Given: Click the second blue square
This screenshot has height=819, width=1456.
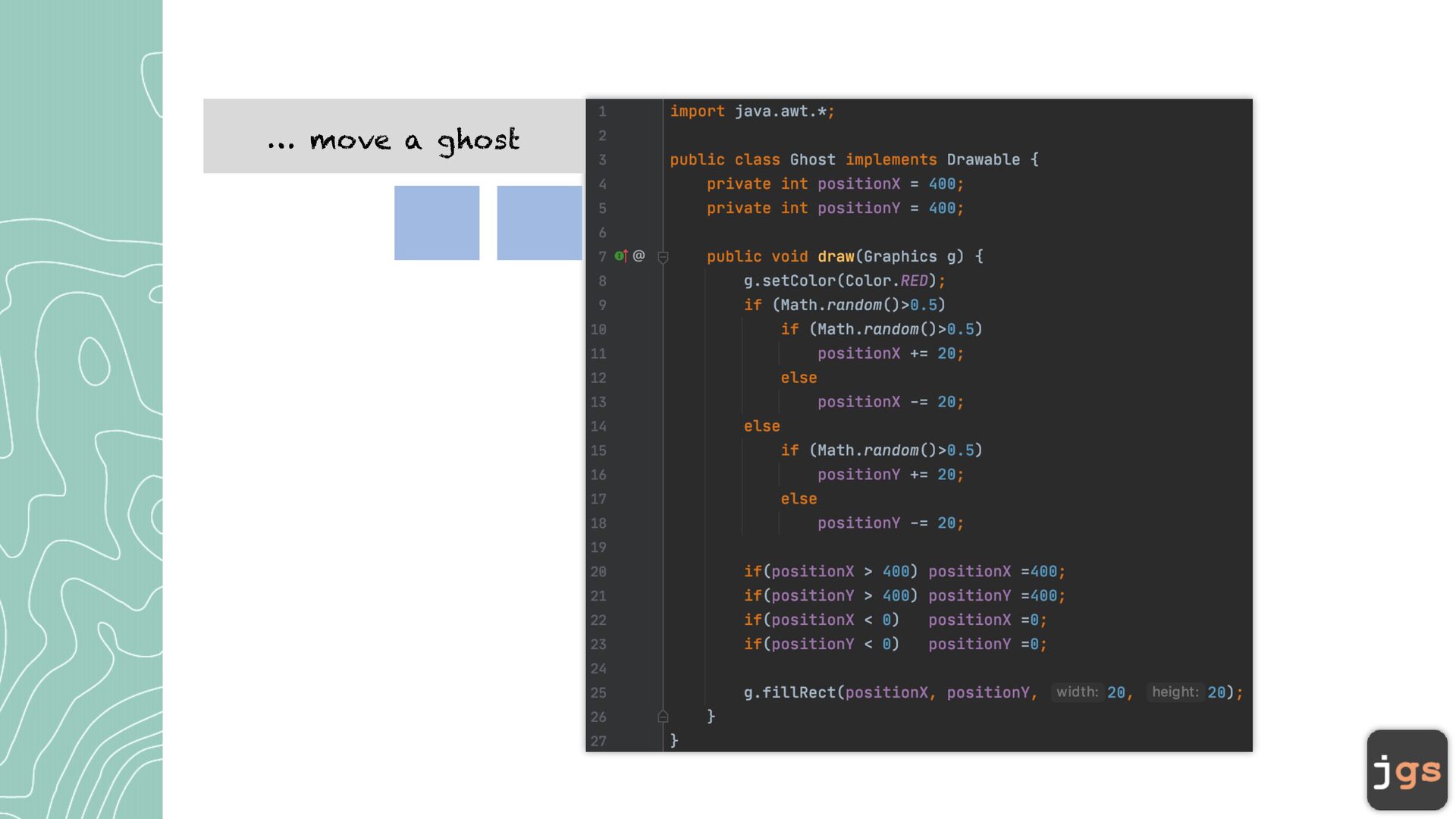Looking at the screenshot, I should 539,223.
